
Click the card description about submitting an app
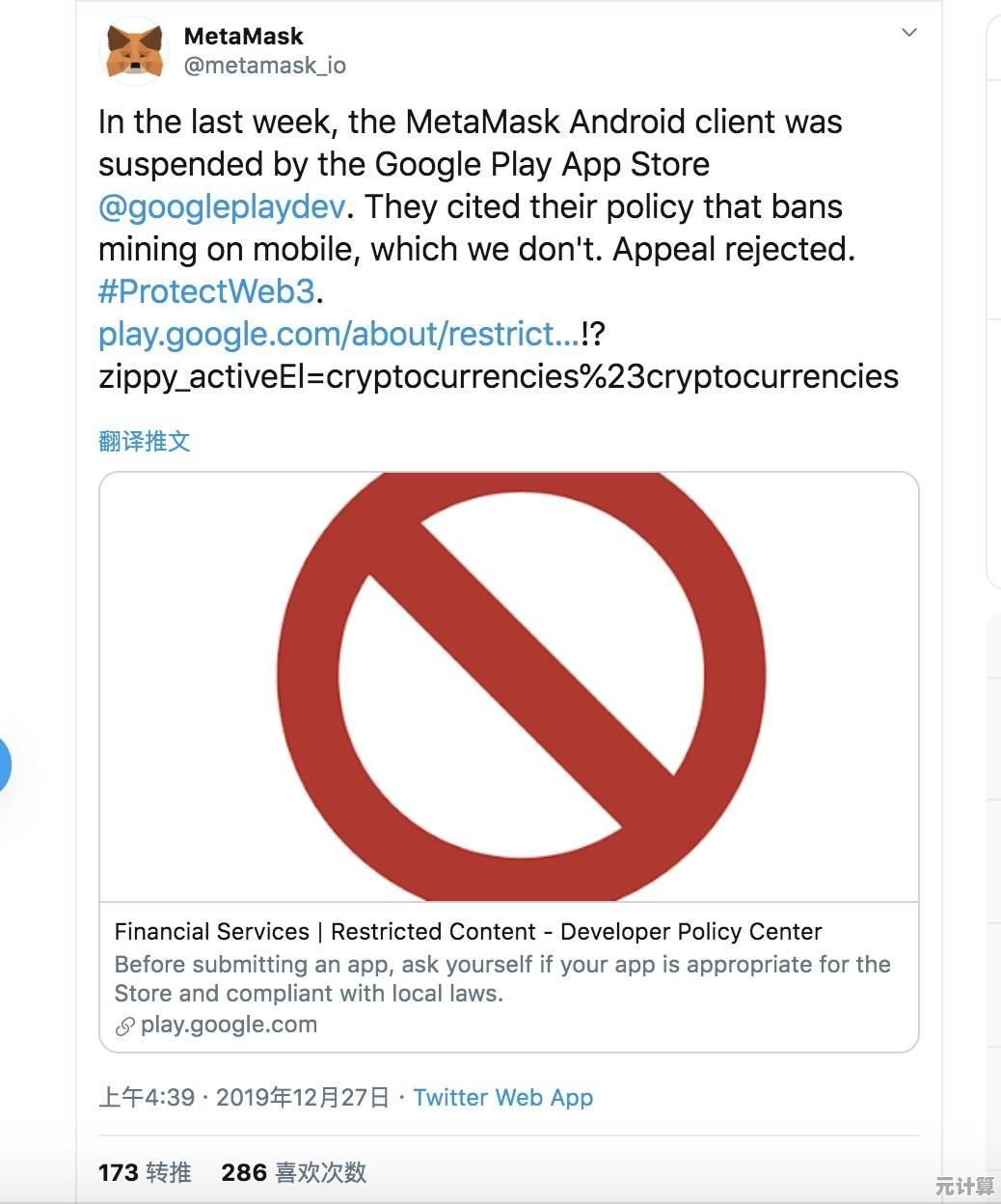pos(501,978)
